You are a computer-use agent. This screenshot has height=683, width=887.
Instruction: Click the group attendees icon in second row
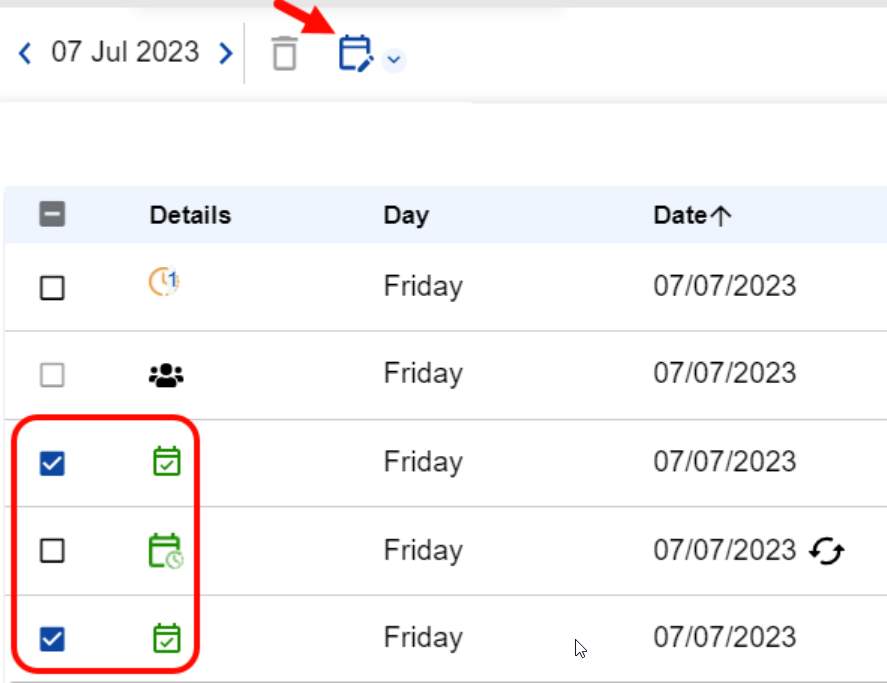point(165,371)
